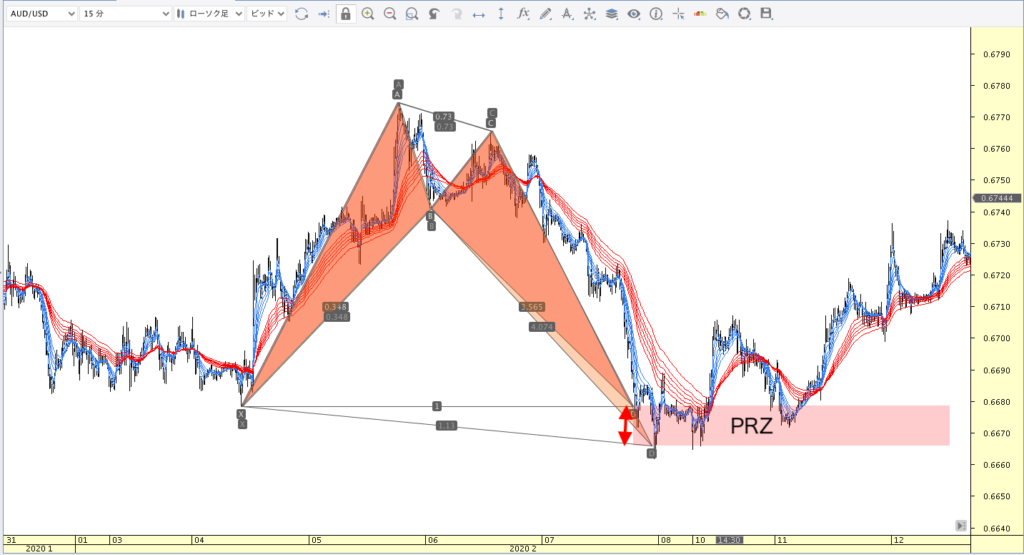1024x555 pixels.
Task: Open the ローソク足 chart type dropdown
Action: click(207, 14)
